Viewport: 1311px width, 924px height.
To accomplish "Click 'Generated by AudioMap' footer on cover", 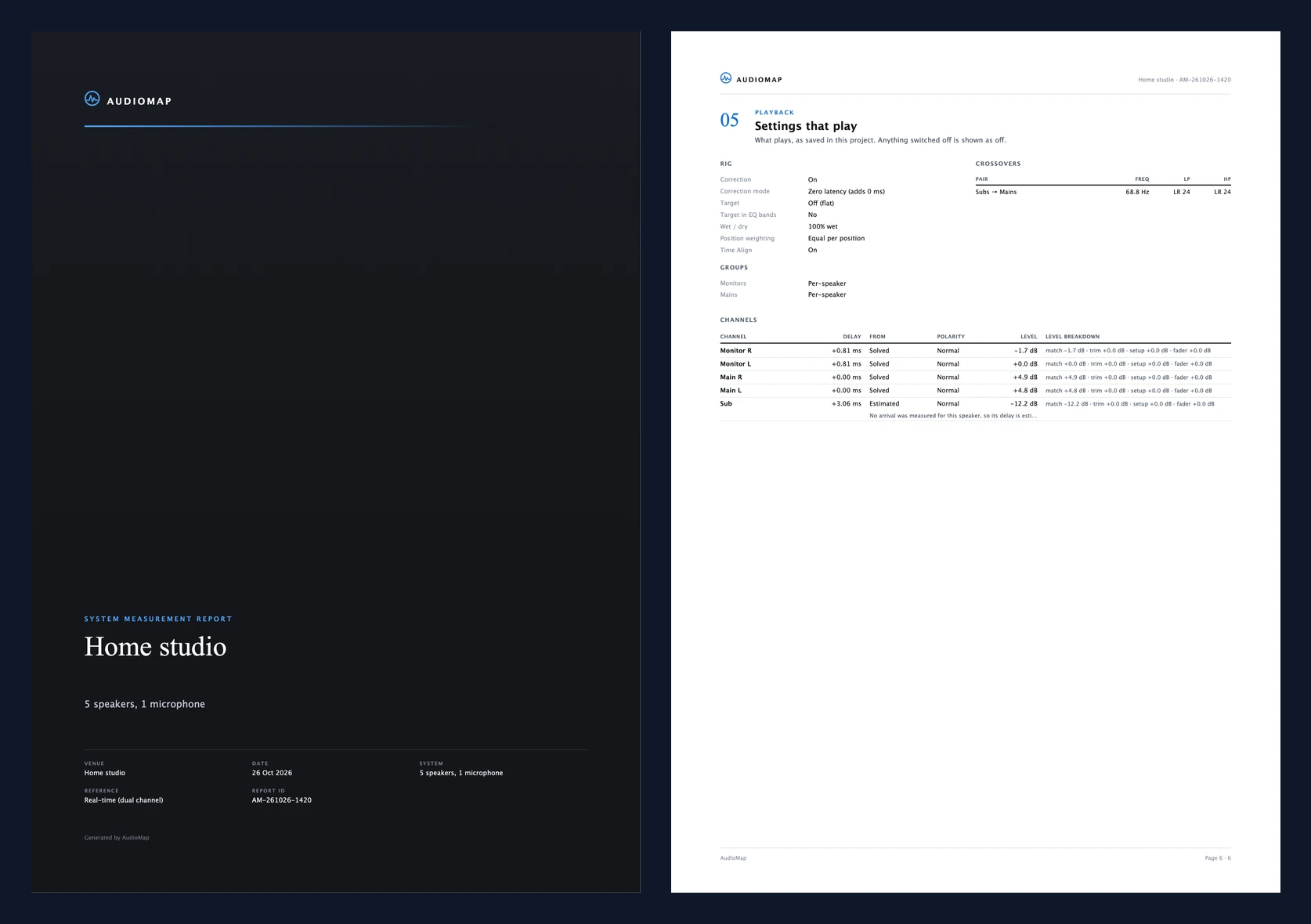I will (x=117, y=838).
